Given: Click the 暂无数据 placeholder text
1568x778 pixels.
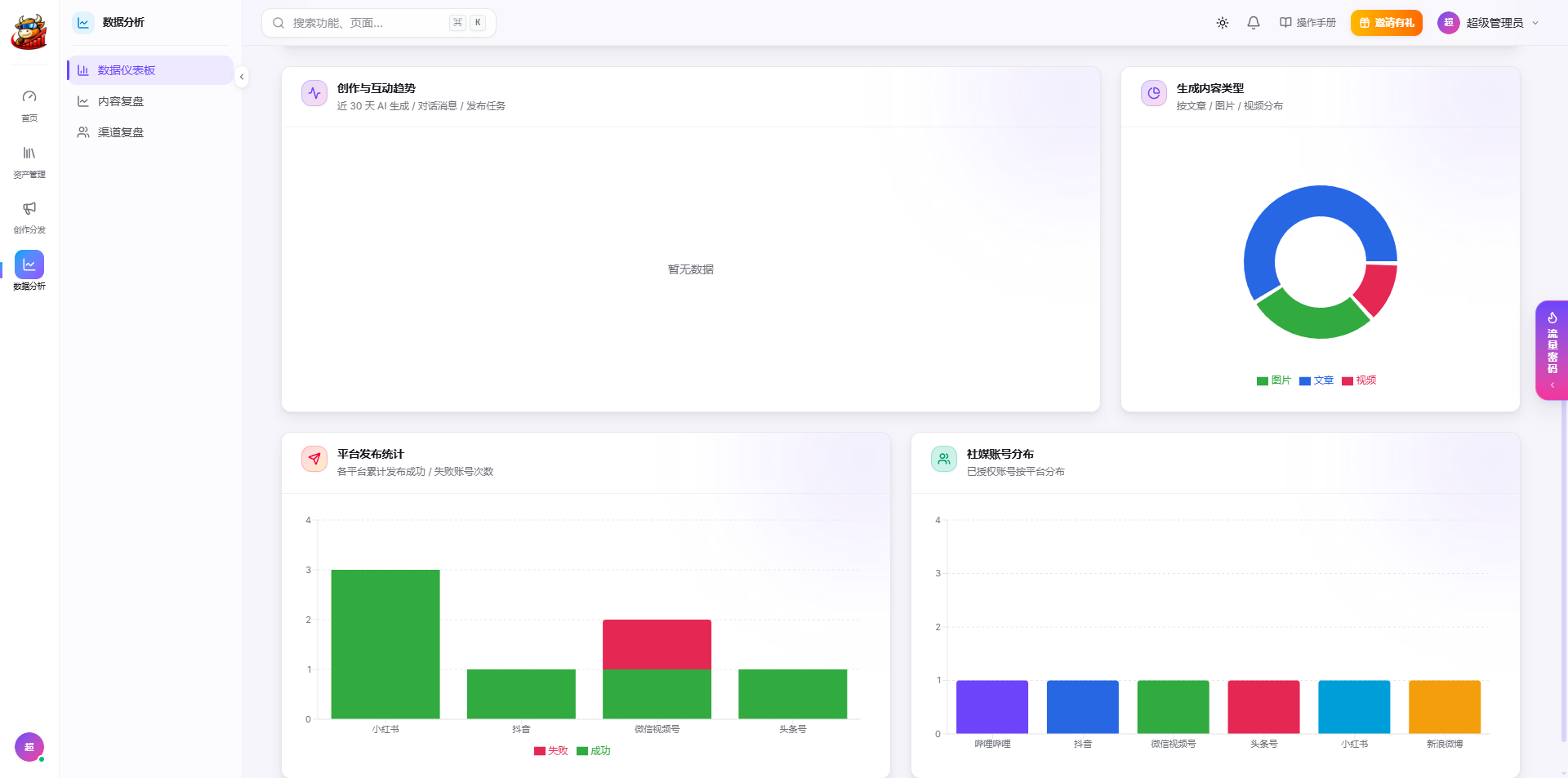Looking at the screenshot, I should (x=690, y=269).
